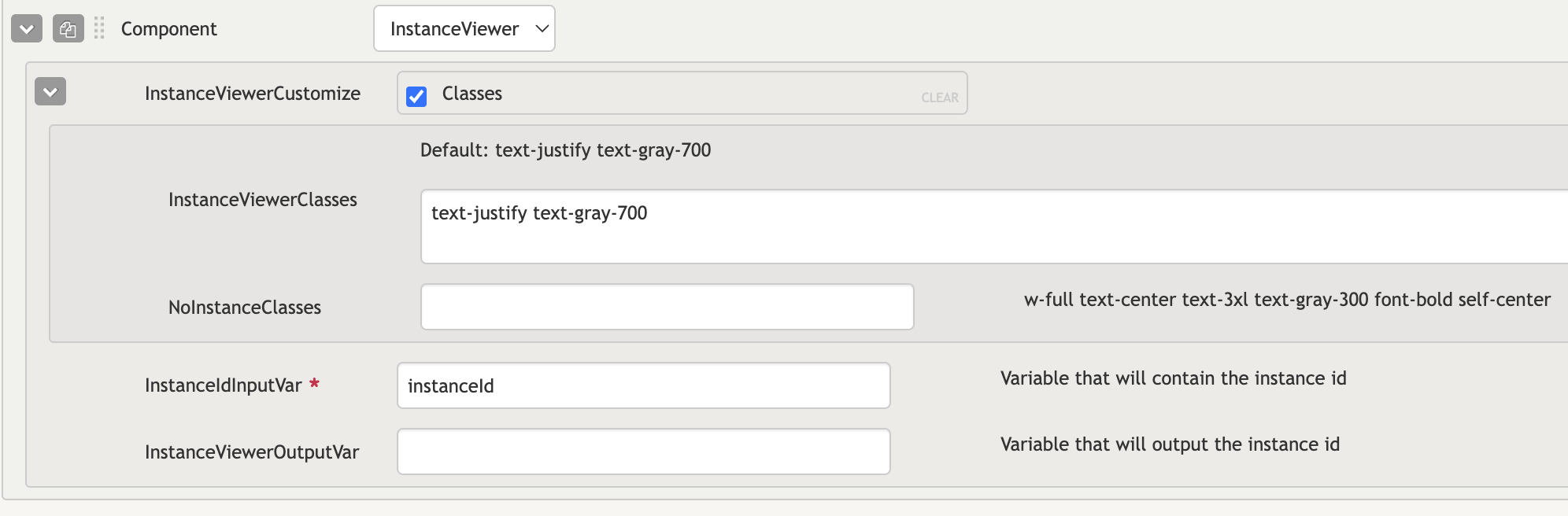This screenshot has height=516, width=1568.
Task: Collapse the Component row with chevron button
Action: coord(26,29)
